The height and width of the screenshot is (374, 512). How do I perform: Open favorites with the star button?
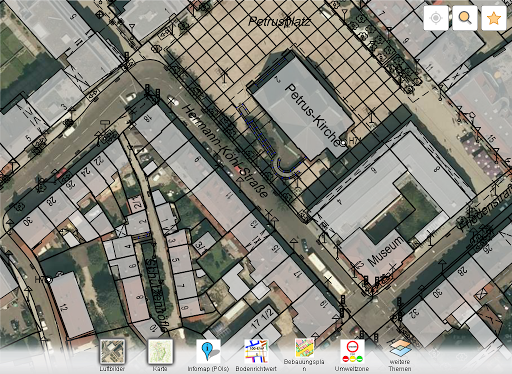[x=494, y=18]
